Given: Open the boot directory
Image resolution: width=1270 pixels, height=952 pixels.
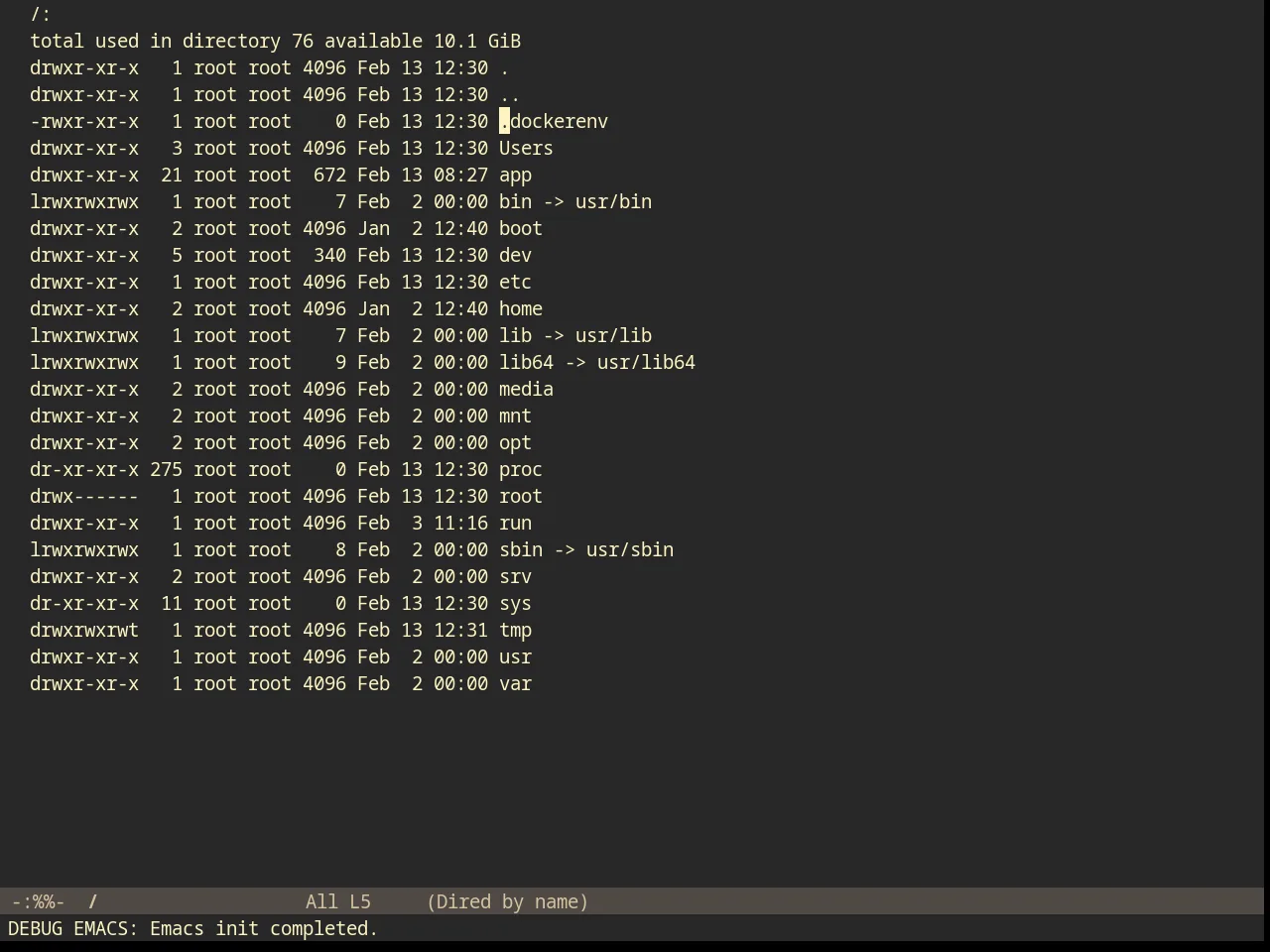Looking at the screenshot, I should (x=521, y=229).
